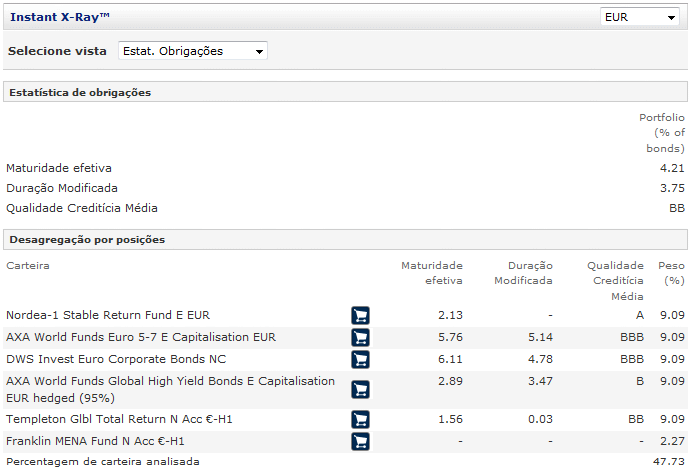693x471 pixels.
Task: Select AXA Euro 5-7 duration 5.14
Action: coord(540,337)
